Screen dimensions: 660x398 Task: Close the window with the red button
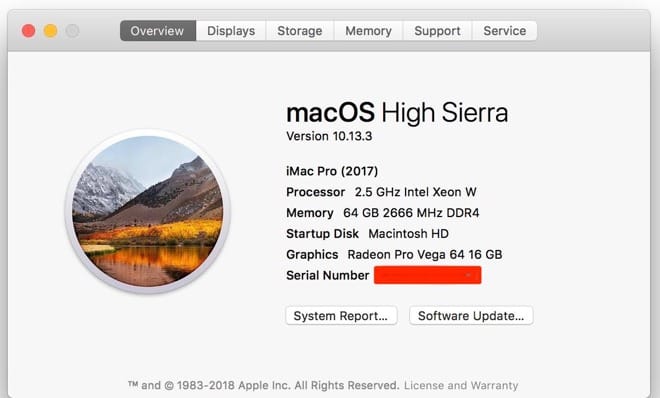[x=29, y=31]
